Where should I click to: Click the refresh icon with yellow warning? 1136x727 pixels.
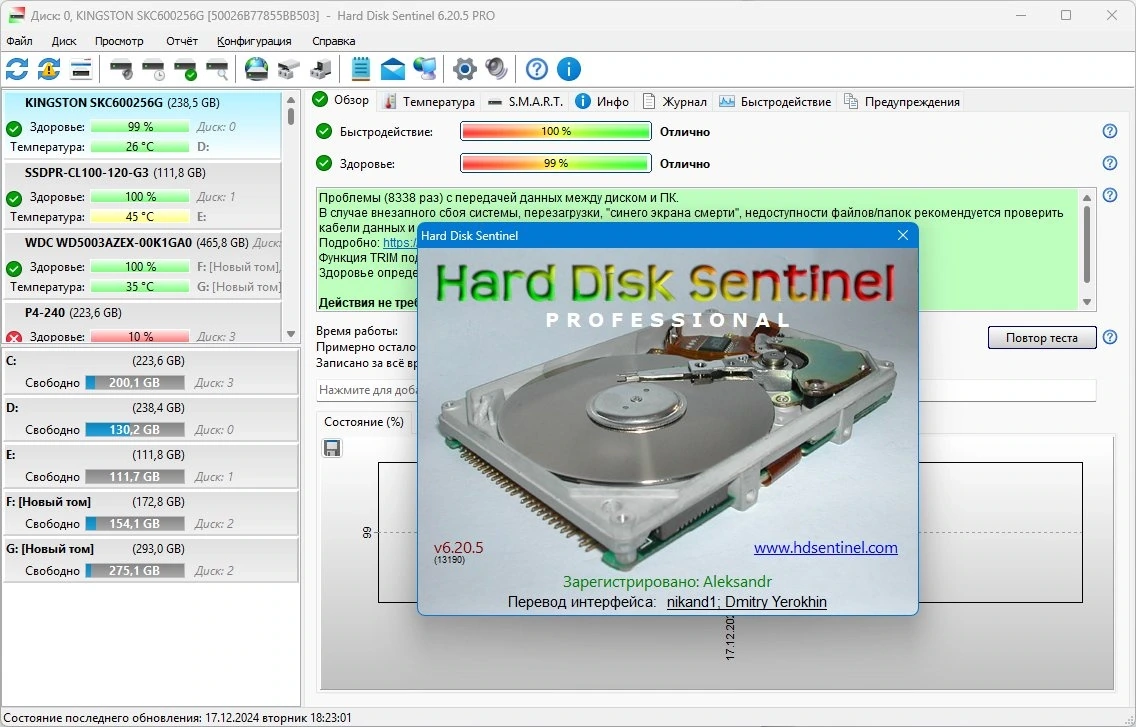click(49, 70)
